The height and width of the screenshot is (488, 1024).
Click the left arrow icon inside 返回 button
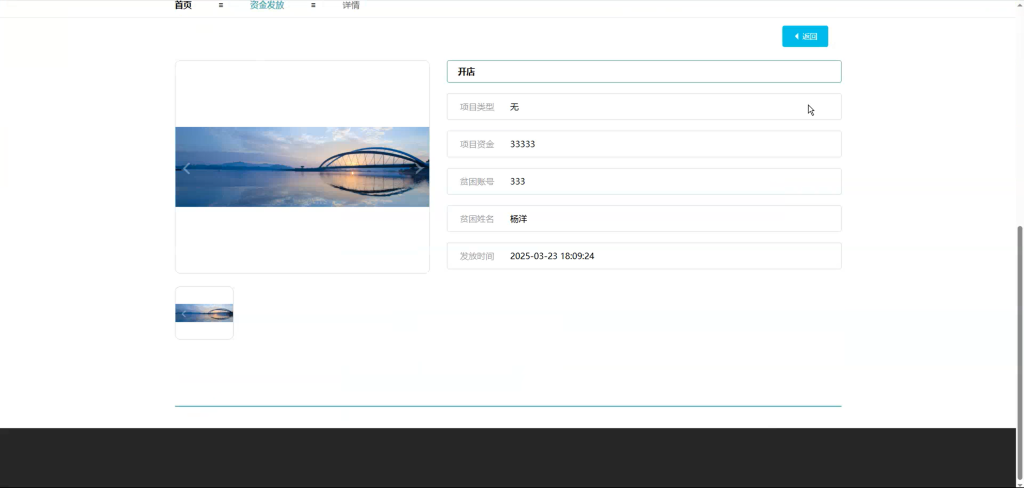(x=797, y=37)
